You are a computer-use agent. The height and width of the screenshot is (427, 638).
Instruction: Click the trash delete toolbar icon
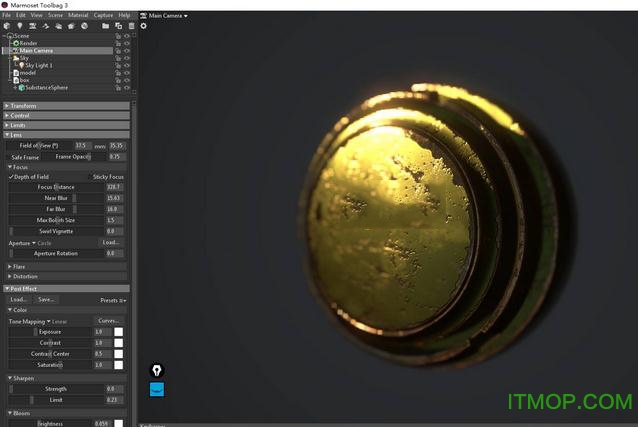(130, 26)
